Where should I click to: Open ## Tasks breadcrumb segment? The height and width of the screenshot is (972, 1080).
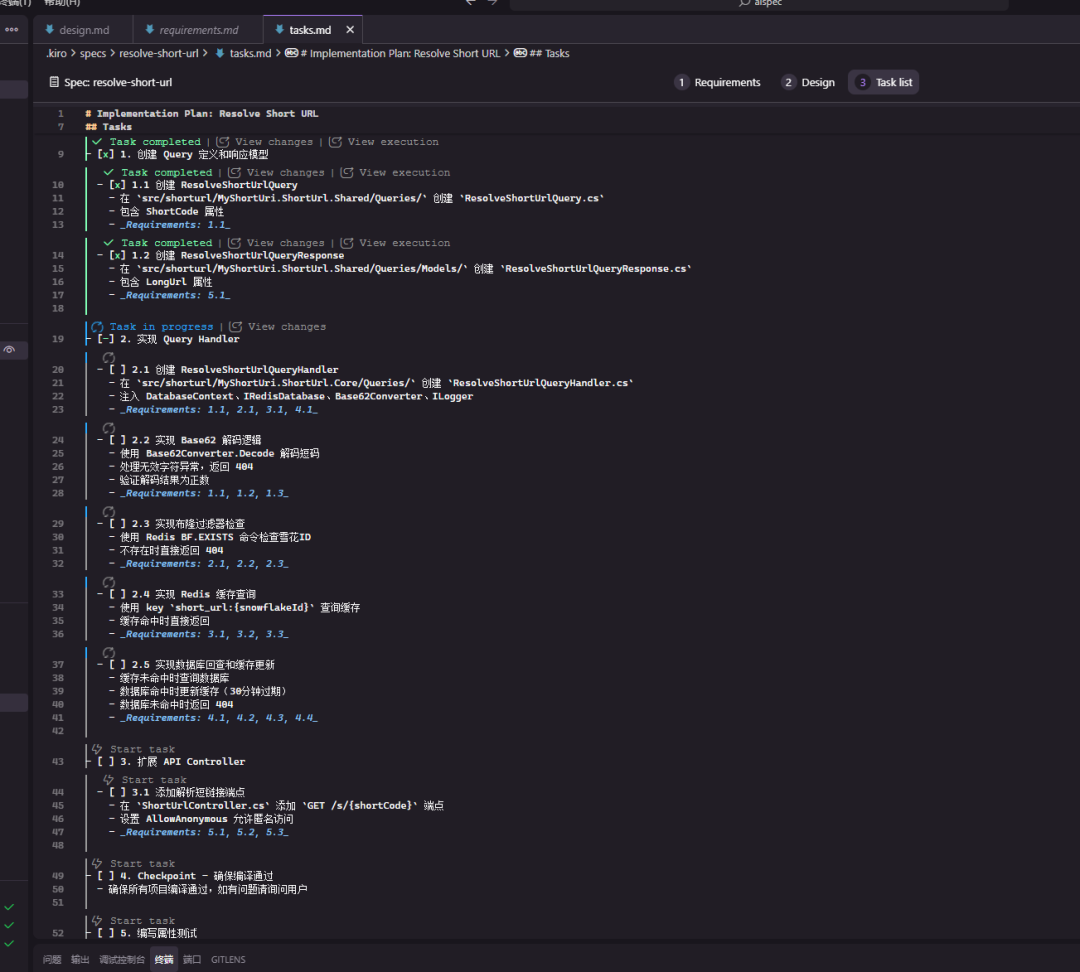[x=549, y=53]
